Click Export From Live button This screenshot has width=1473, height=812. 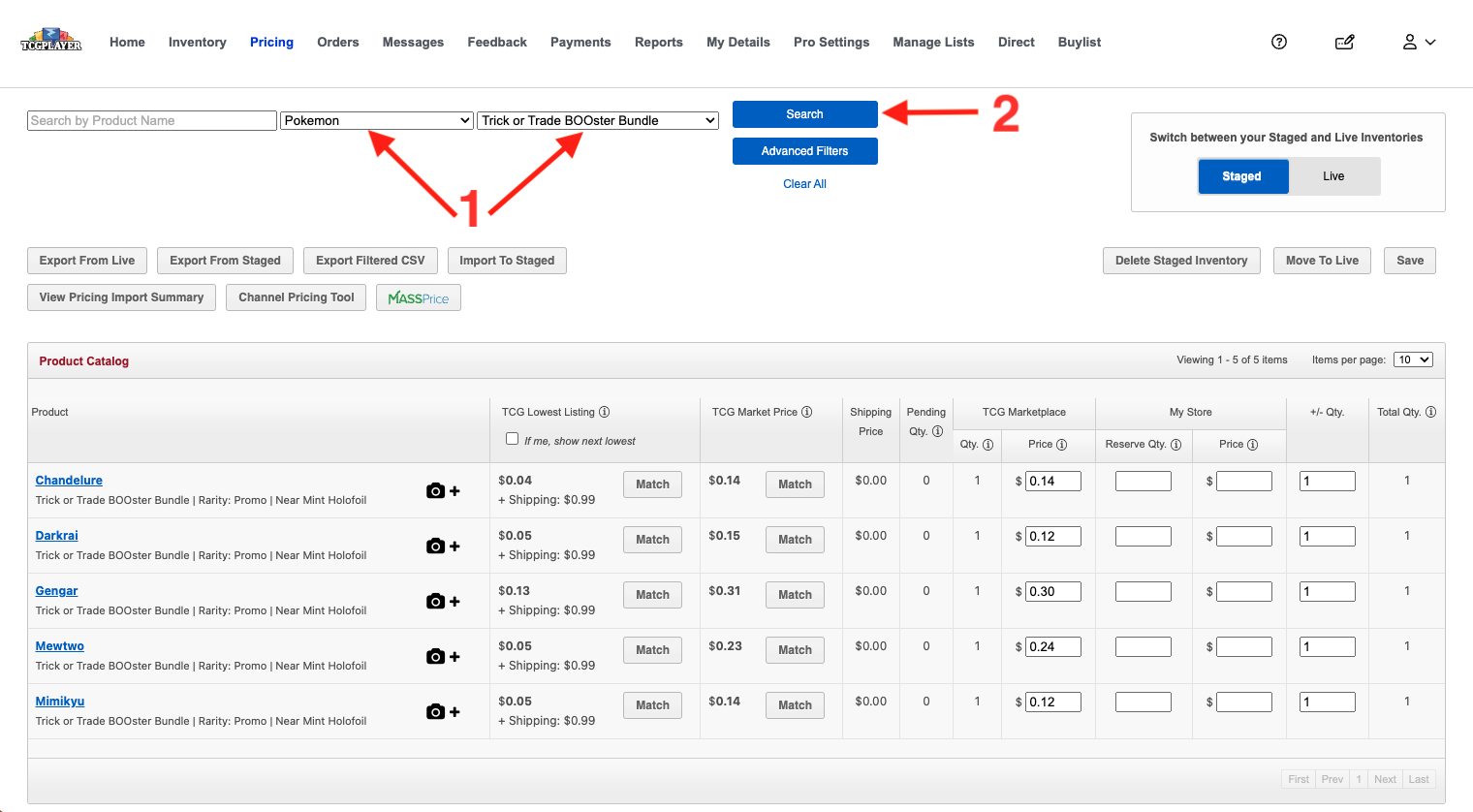pyautogui.click(x=87, y=261)
